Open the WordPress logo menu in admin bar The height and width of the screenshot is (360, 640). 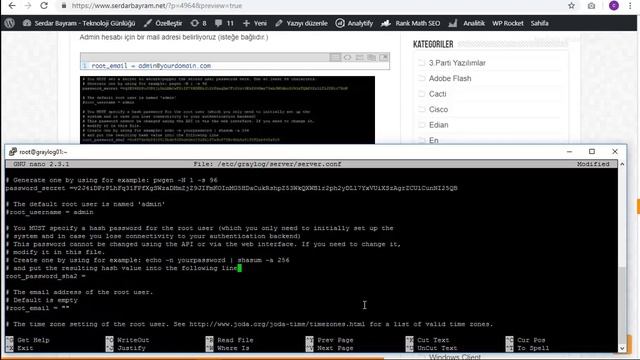pyautogui.click(x=10, y=23)
